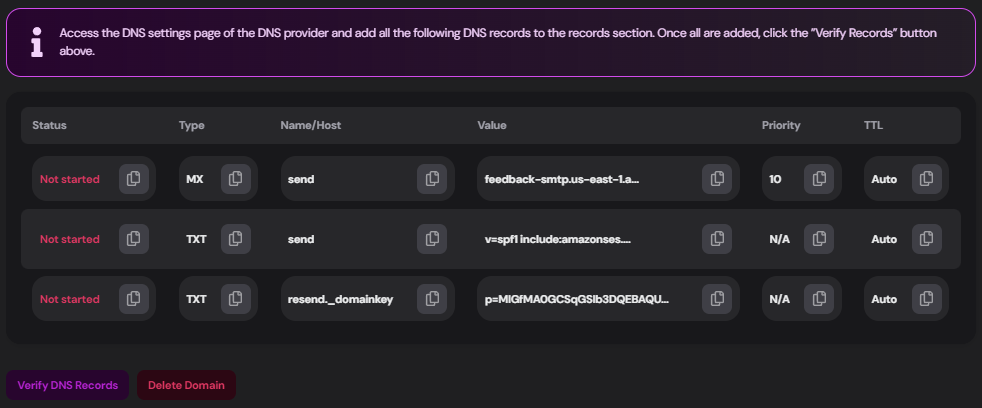Viewport: 982px width, 408px height.
Task: Click the send host in the MX row
Action: click(x=301, y=179)
